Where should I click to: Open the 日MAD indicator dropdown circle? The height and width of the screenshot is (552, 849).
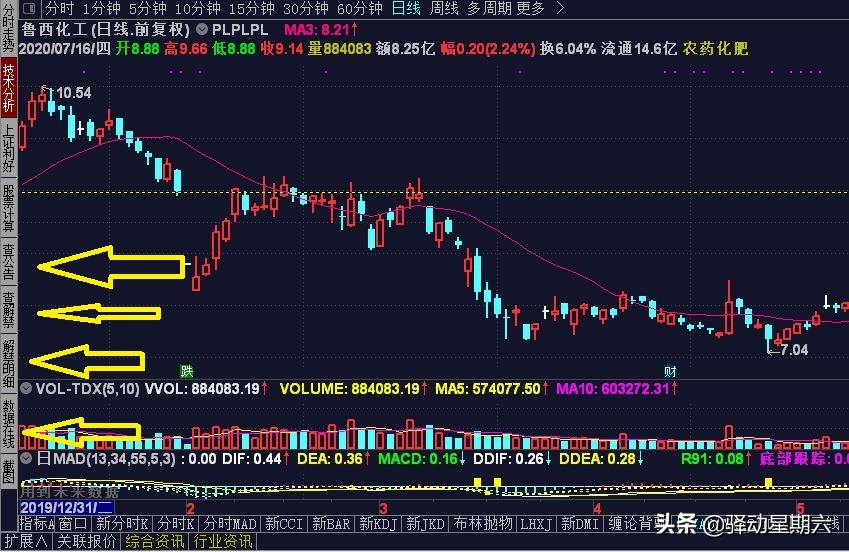click(x=26, y=458)
